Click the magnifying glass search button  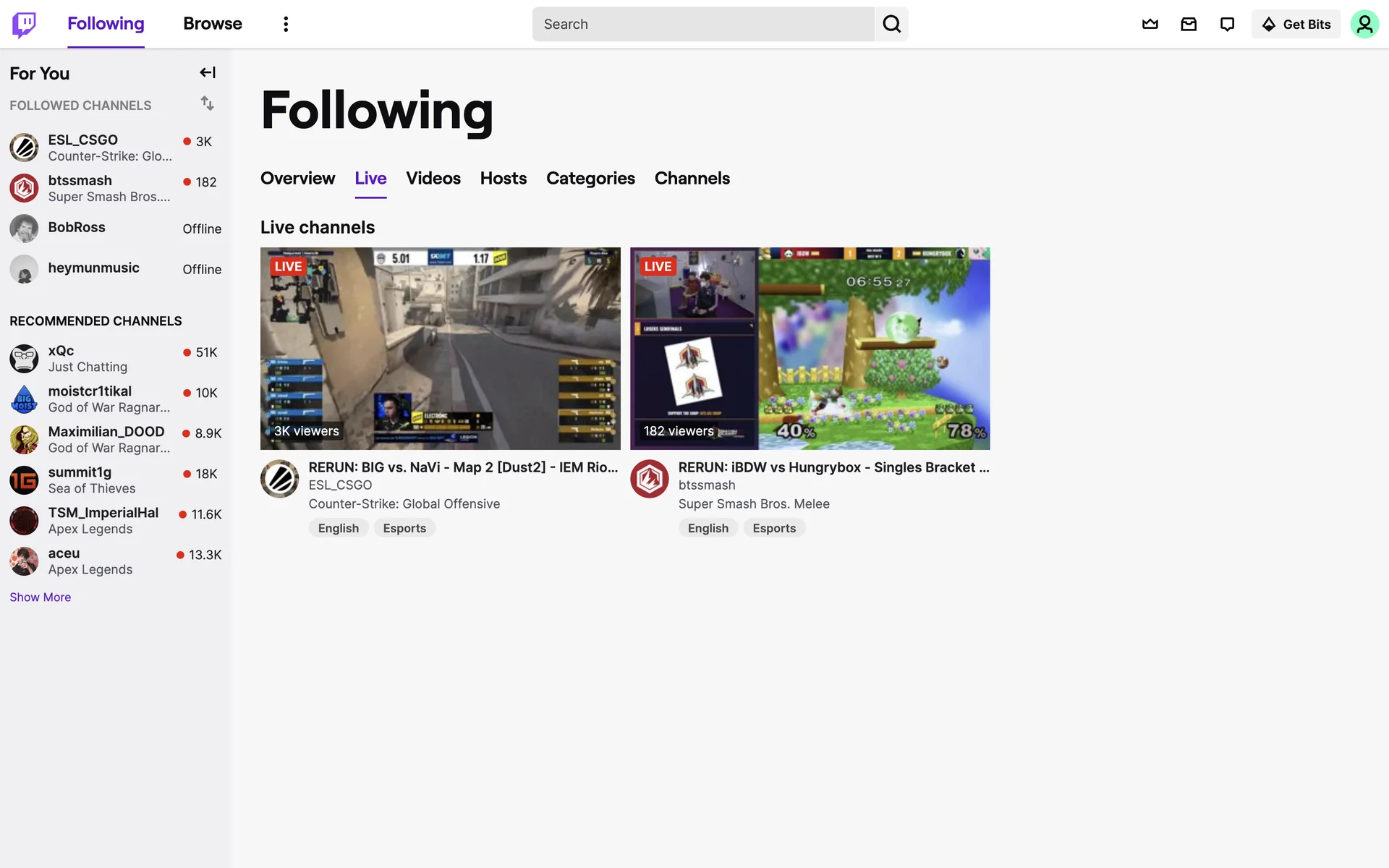(891, 25)
